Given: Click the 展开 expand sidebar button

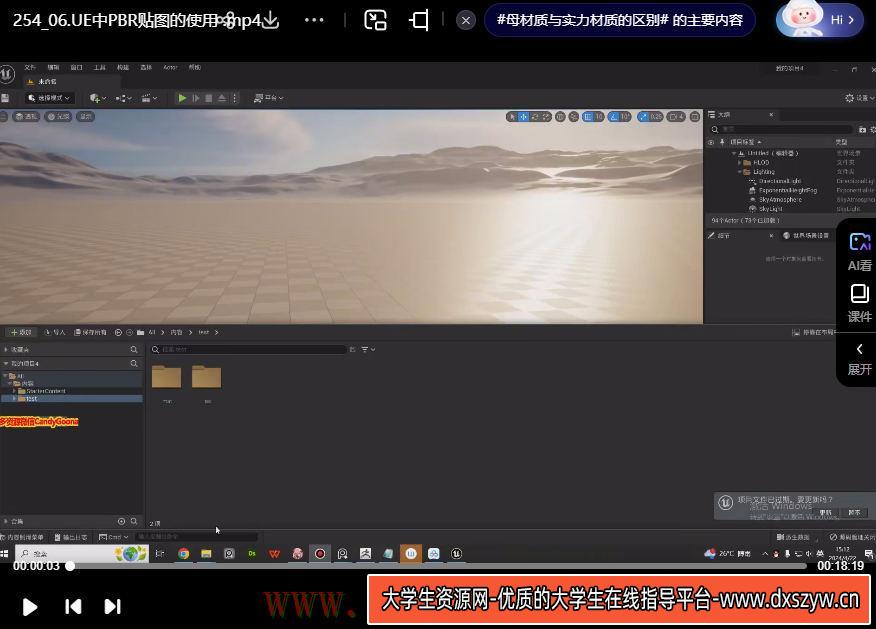Looking at the screenshot, I should pyautogui.click(x=859, y=360).
